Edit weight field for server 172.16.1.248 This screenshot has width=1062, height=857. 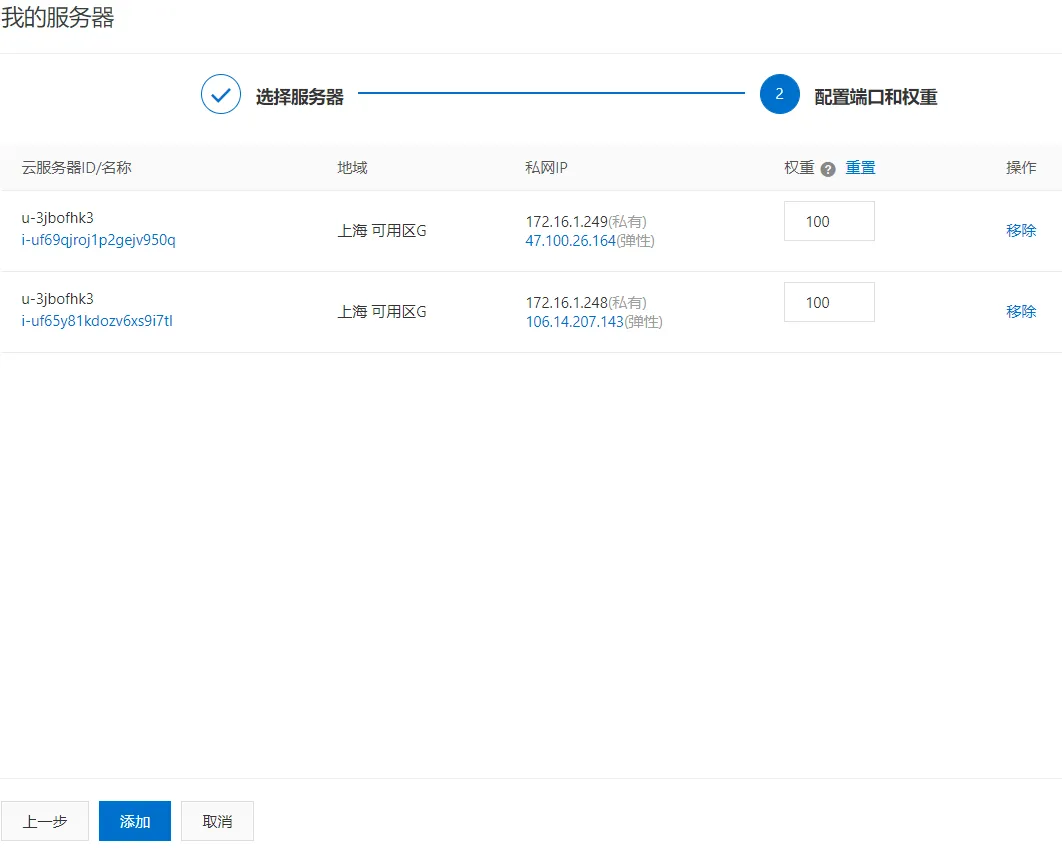tap(829, 302)
